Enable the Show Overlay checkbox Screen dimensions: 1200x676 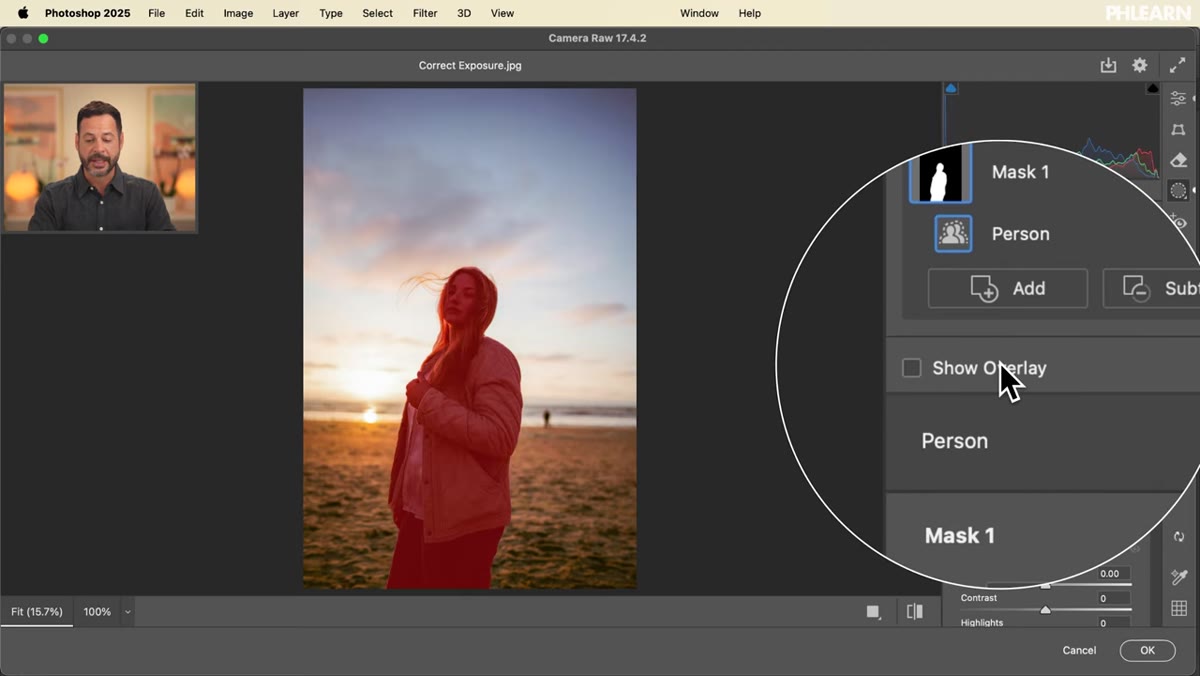pyautogui.click(x=911, y=368)
